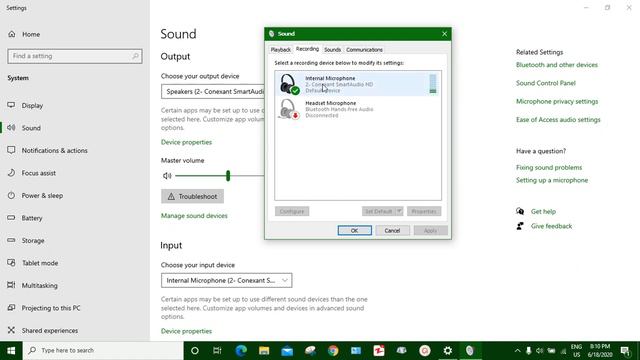Click the master volume speaker icon
Viewport: 640px width, 360px height.
click(x=167, y=176)
